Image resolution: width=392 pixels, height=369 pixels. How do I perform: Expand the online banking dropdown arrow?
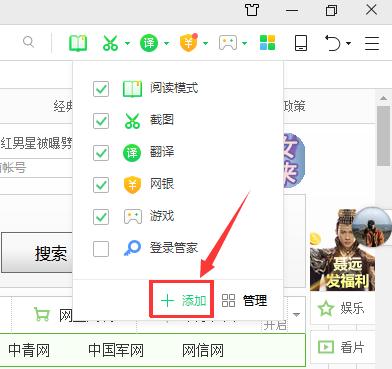click(x=205, y=43)
